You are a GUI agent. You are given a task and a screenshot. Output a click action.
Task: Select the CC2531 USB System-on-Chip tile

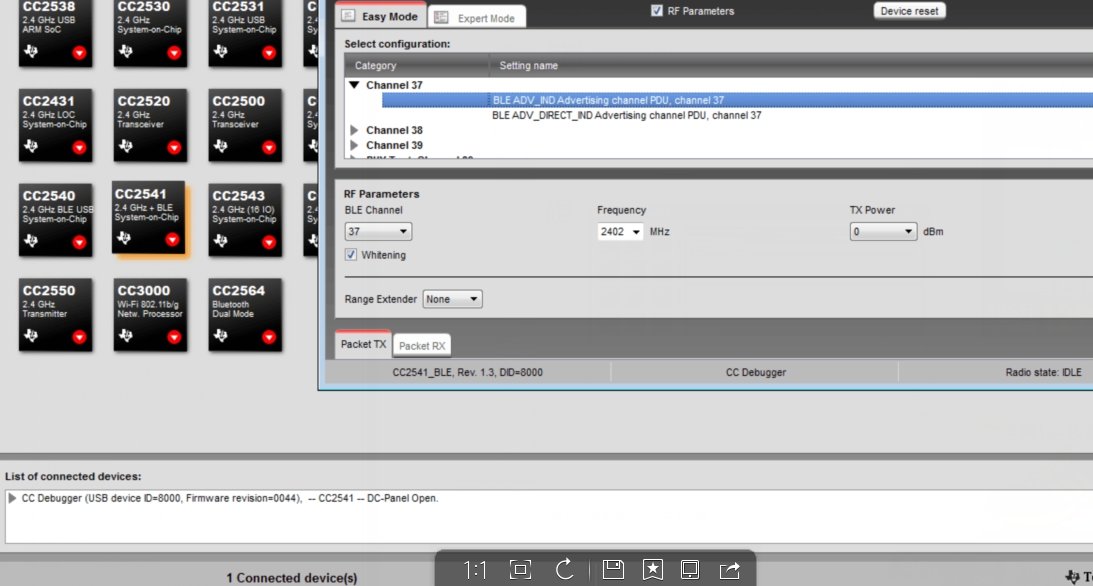245,32
